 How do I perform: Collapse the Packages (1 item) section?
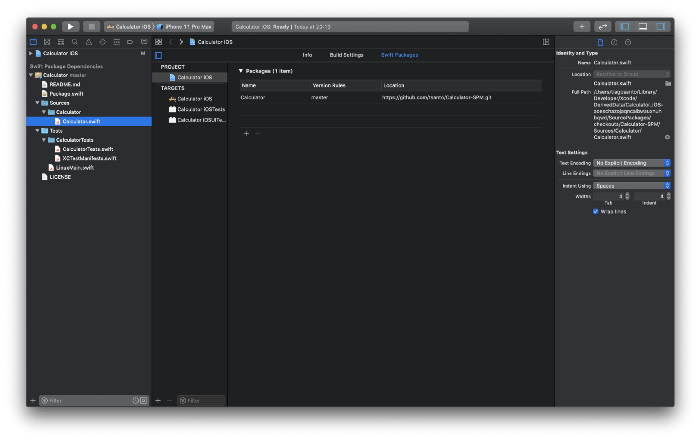(x=241, y=71)
